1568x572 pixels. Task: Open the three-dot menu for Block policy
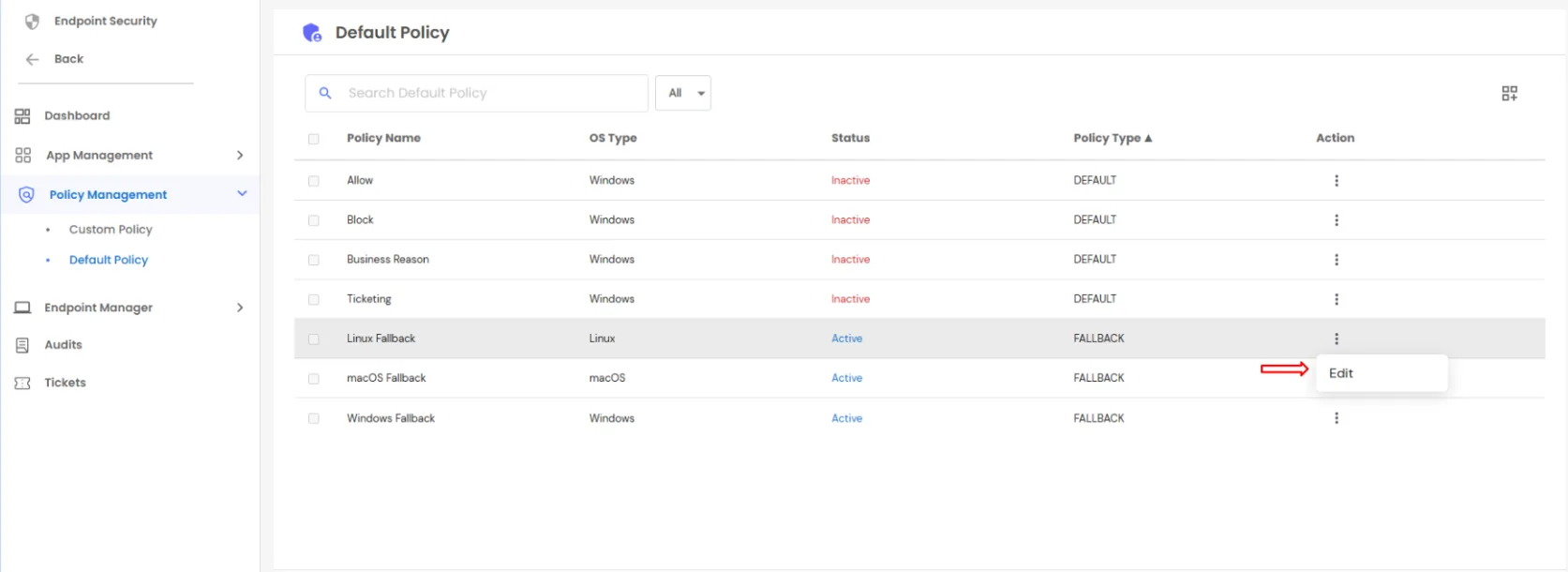point(1336,220)
